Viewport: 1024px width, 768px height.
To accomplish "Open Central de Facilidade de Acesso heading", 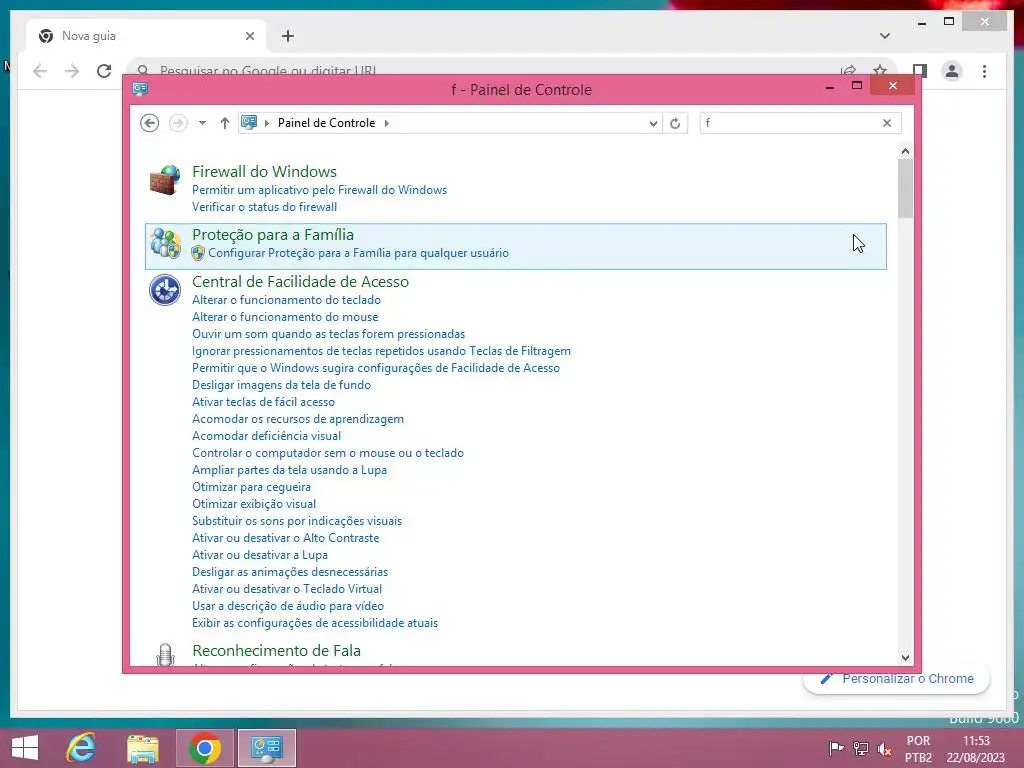I will pyautogui.click(x=300, y=281).
